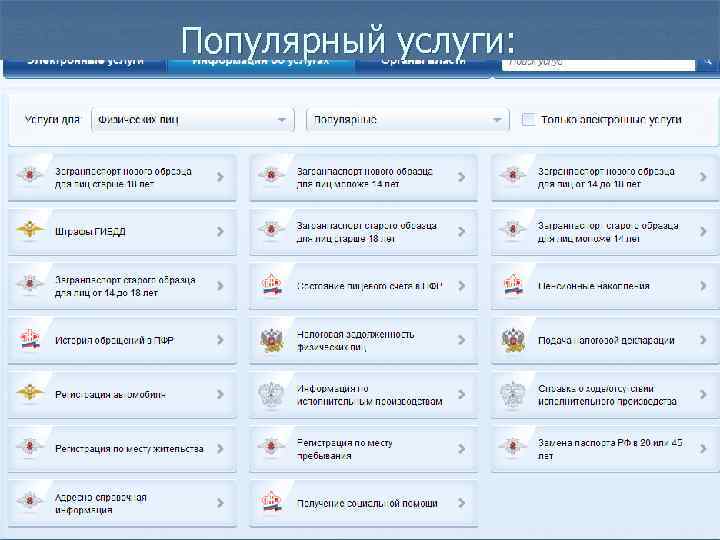Expand Штрафы ГИБДД with its arrow
The width and height of the screenshot is (720, 540).
pyautogui.click(x=220, y=231)
